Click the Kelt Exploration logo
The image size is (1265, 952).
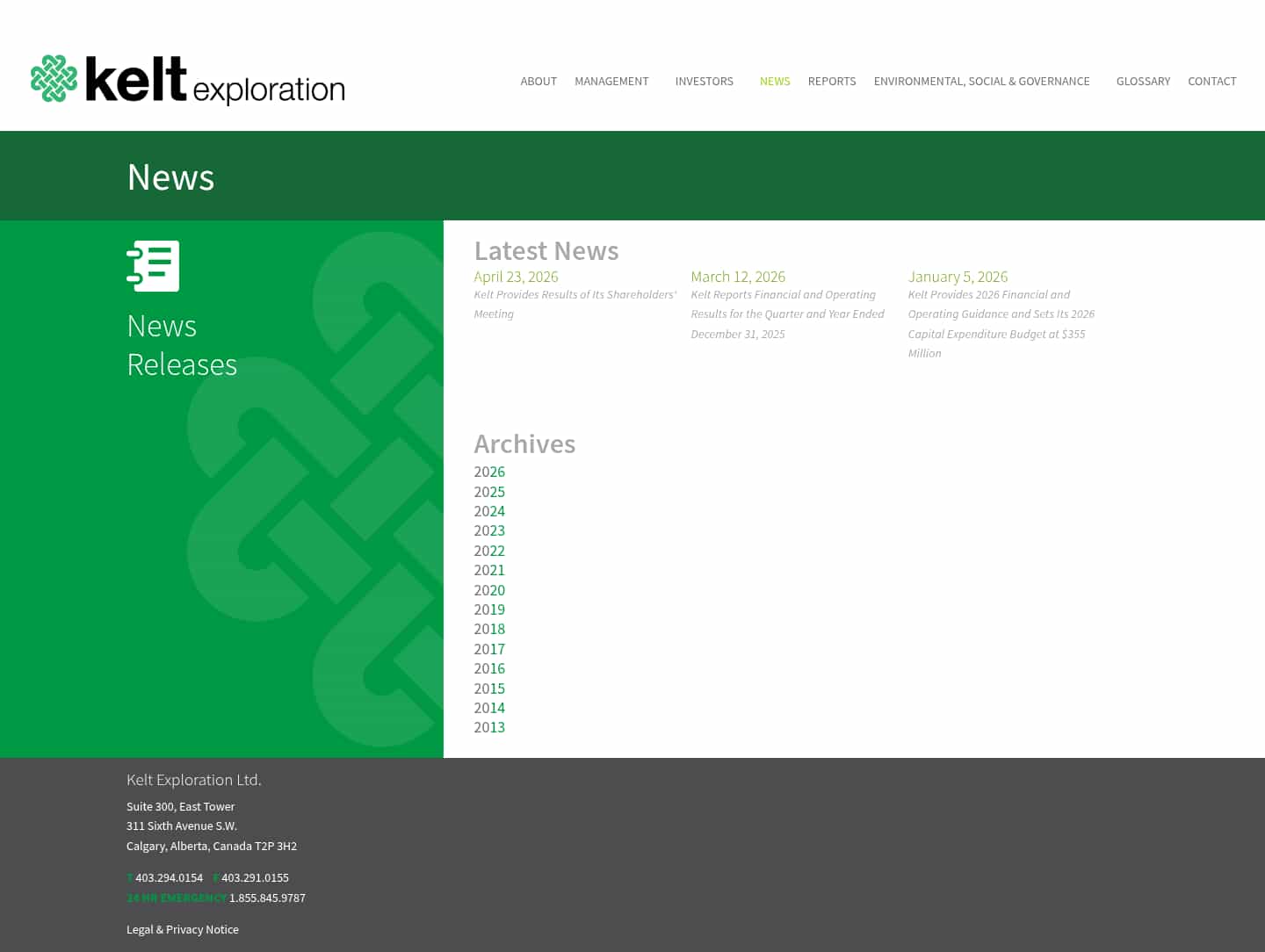(187, 81)
